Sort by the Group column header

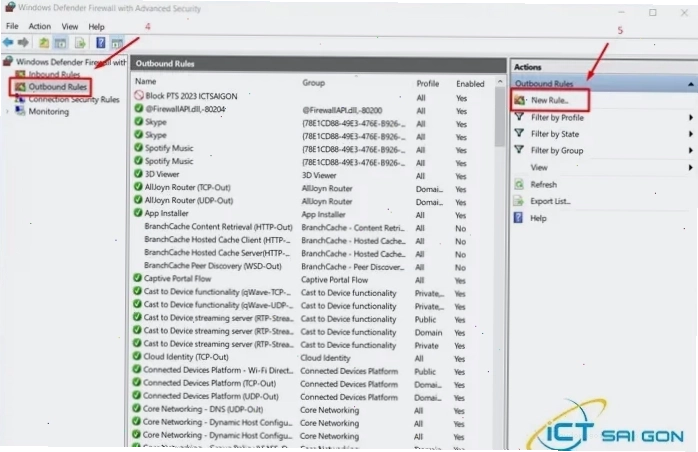pyautogui.click(x=313, y=82)
